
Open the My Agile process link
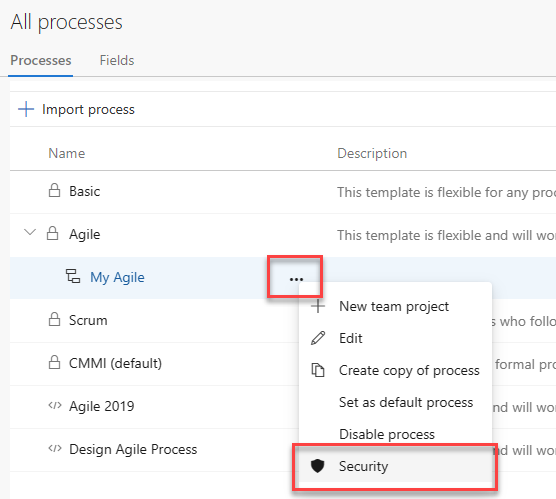pos(117,277)
